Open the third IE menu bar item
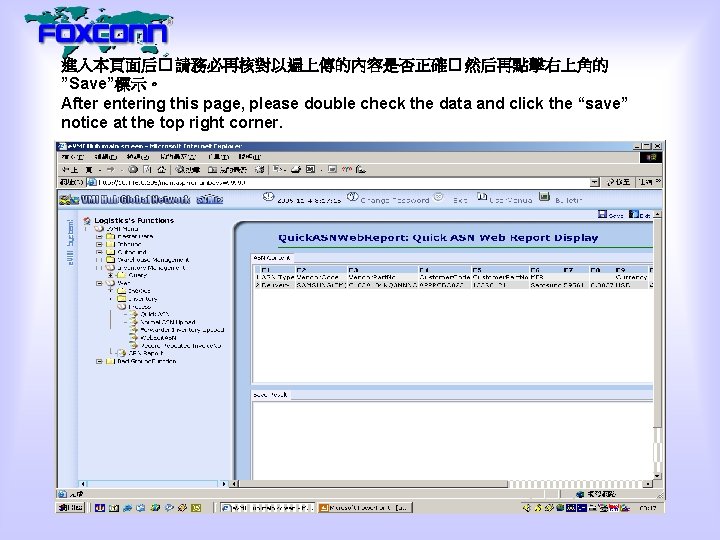This screenshot has height=540, width=720. pyautogui.click(x=138, y=157)
